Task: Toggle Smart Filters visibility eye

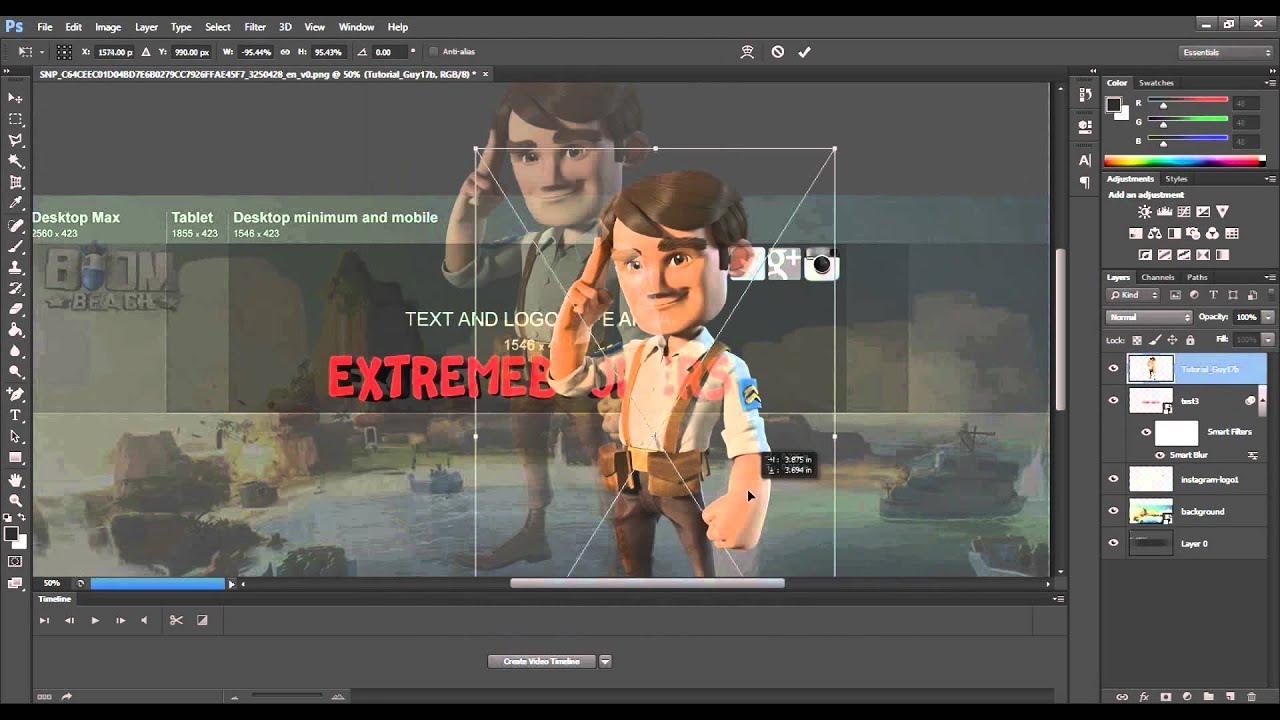Action: point(1146,432)
